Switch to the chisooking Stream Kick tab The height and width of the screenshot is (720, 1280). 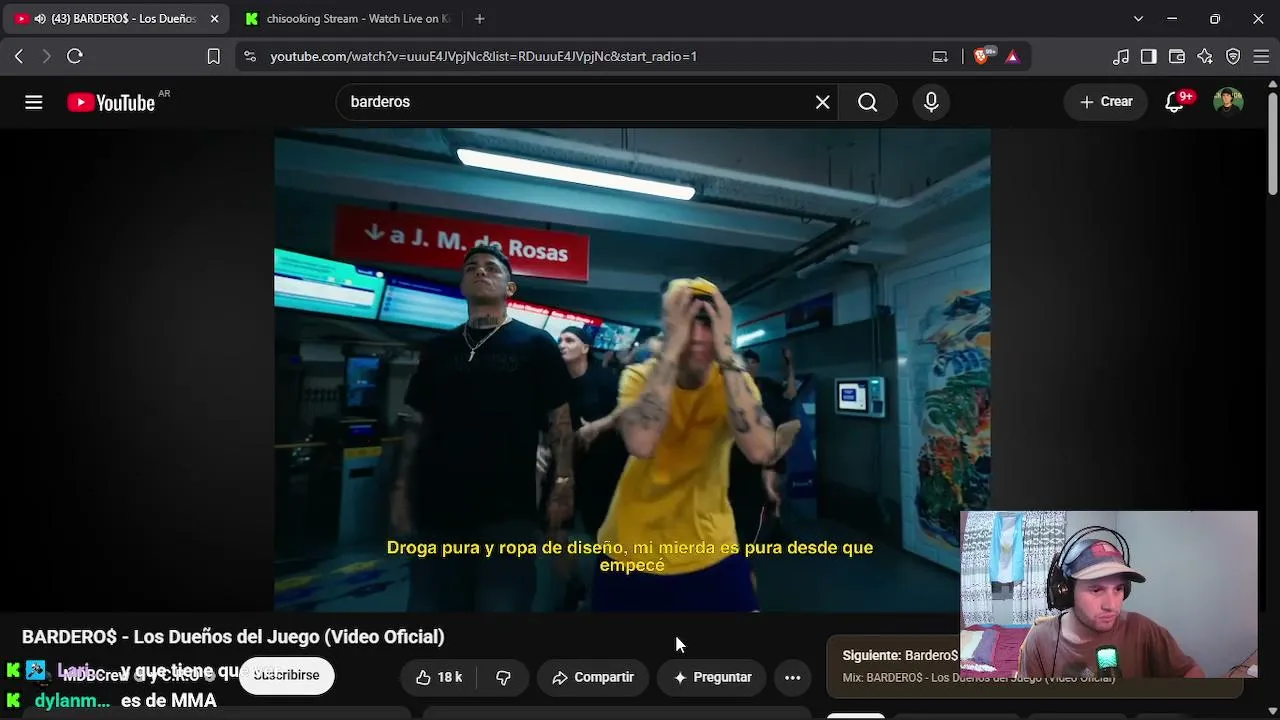pyautogui.click(x=347, y=19)
